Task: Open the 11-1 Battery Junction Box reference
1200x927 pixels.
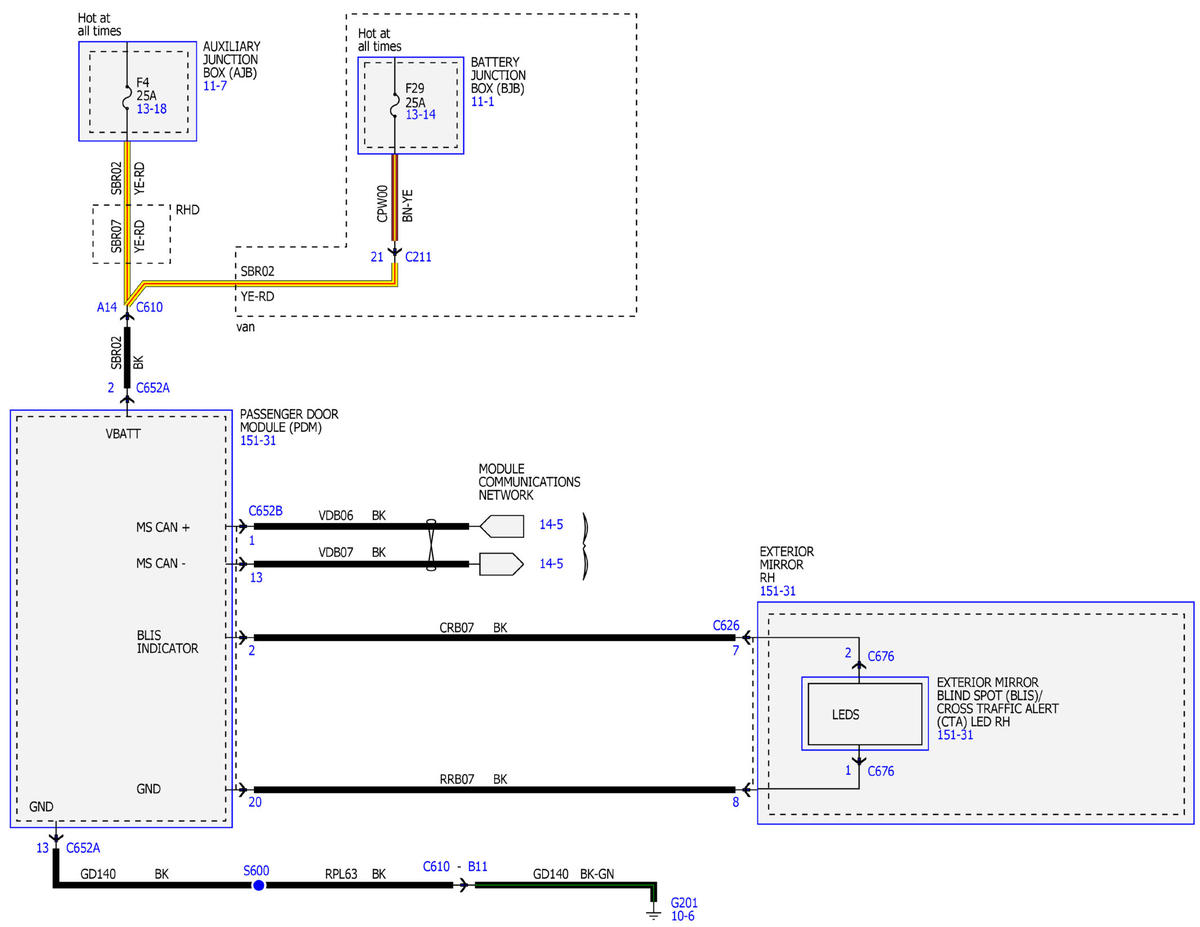Action: click(x=482, y=102)
